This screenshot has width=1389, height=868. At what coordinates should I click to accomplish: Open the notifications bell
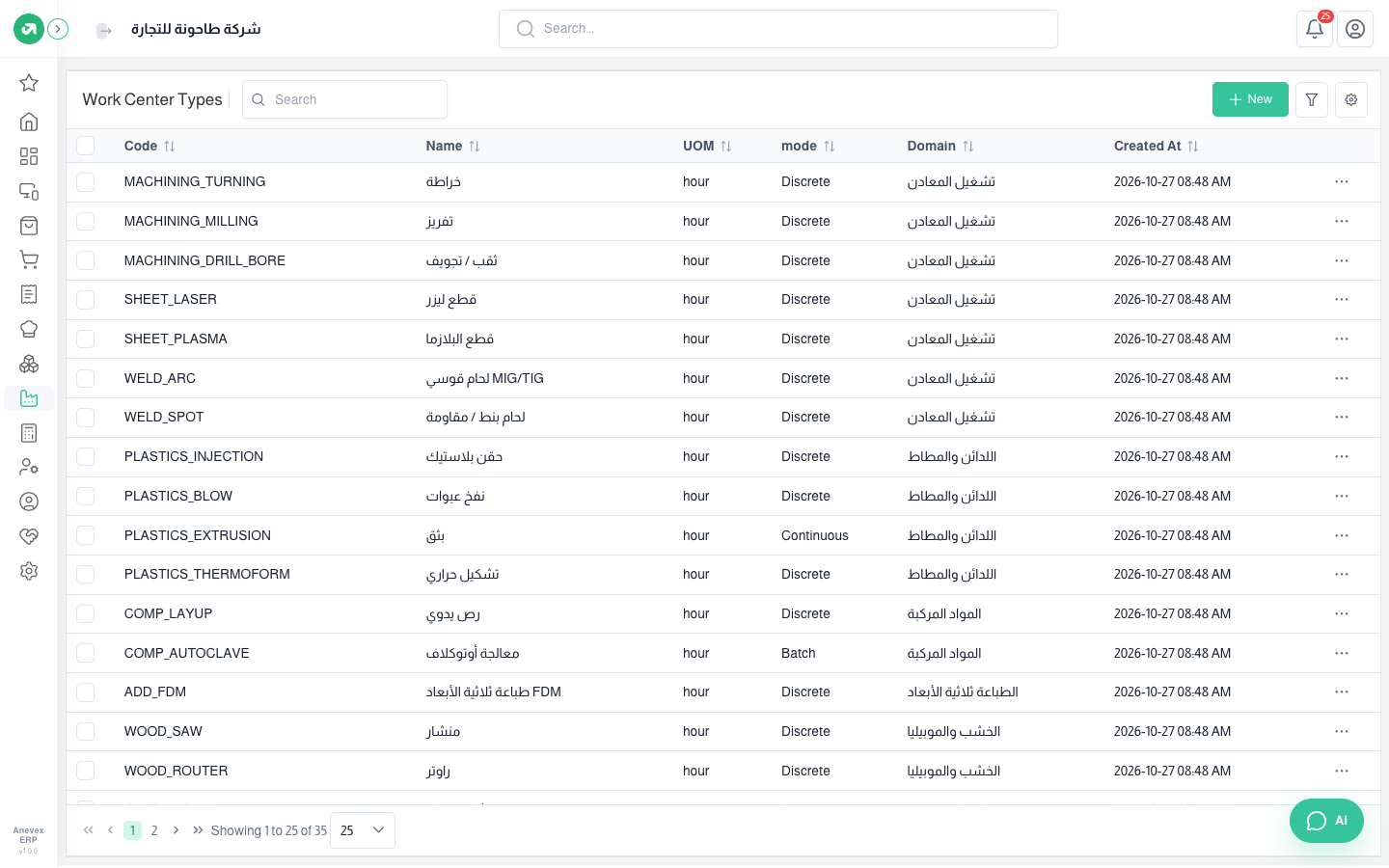[x=1315, y=29]
